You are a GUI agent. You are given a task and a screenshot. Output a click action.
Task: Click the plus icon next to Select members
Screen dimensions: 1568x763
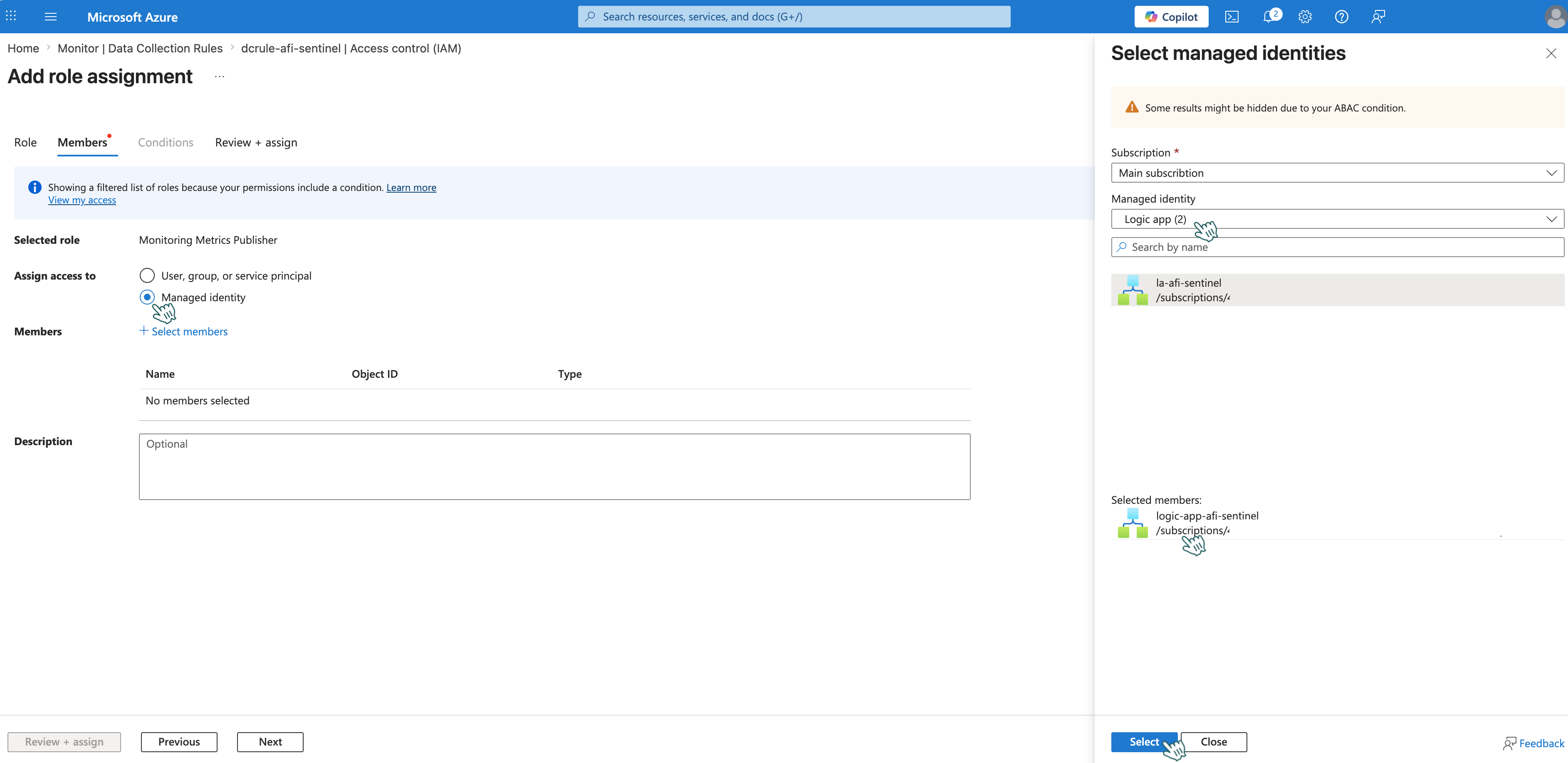tap(143, 331)
